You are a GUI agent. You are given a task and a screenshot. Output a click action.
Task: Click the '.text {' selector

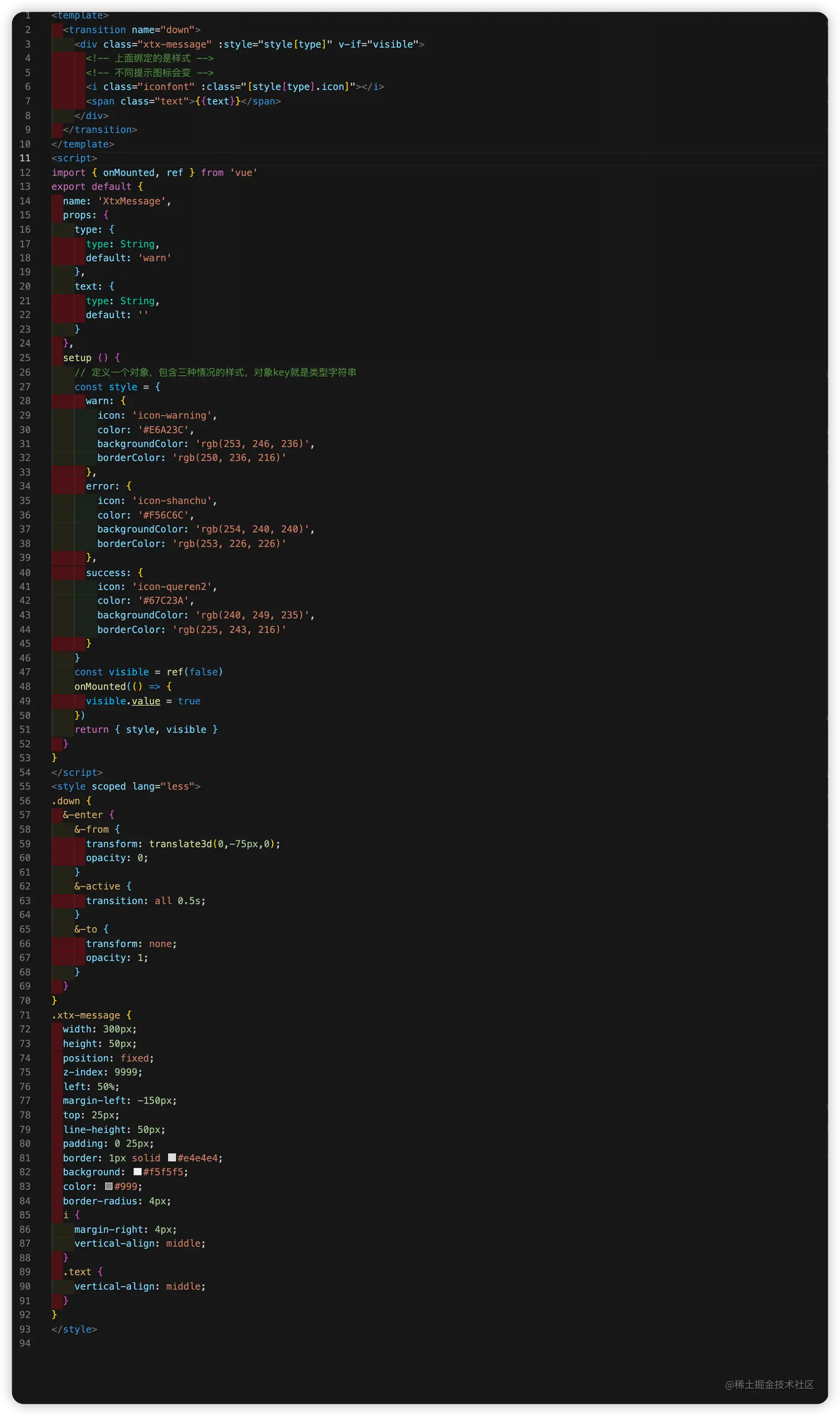pyautogui.click(x=83, y=1272)
